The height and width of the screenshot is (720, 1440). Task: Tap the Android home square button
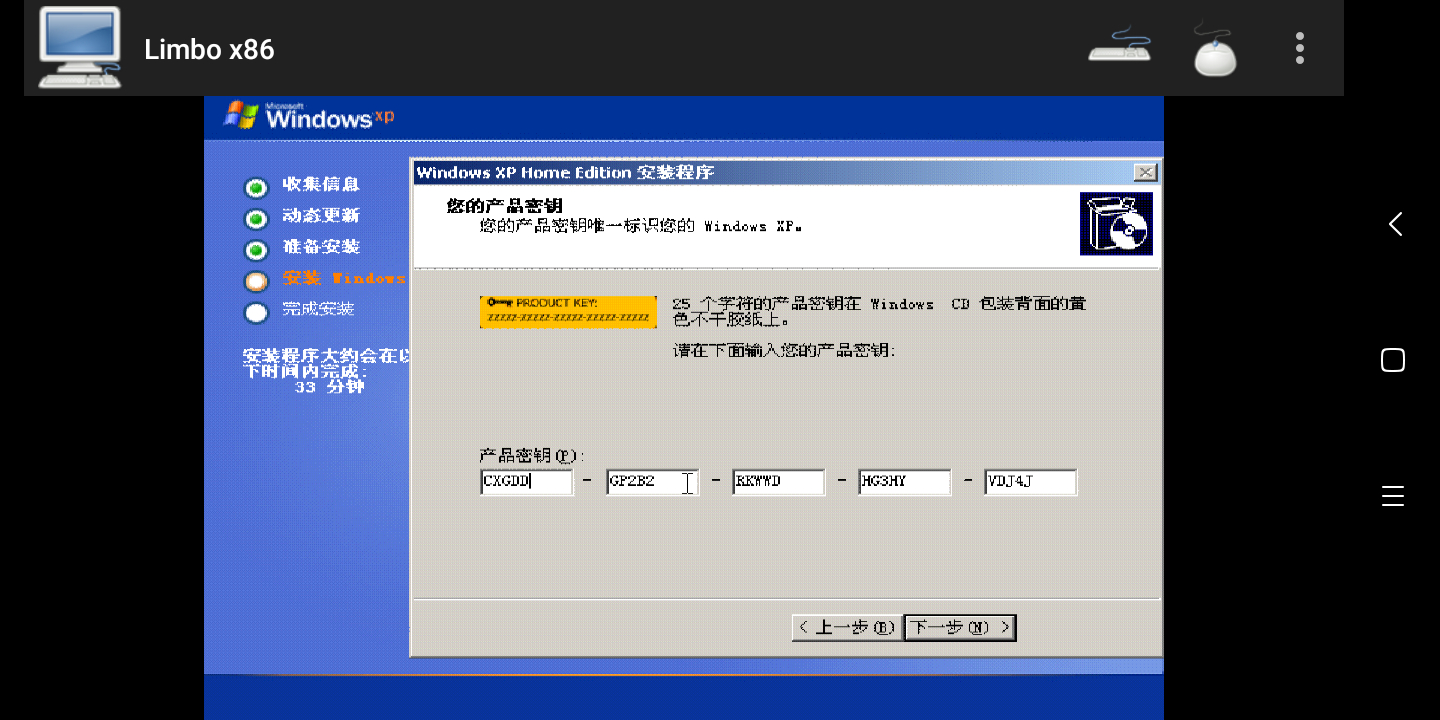[x=1393, y=360]
